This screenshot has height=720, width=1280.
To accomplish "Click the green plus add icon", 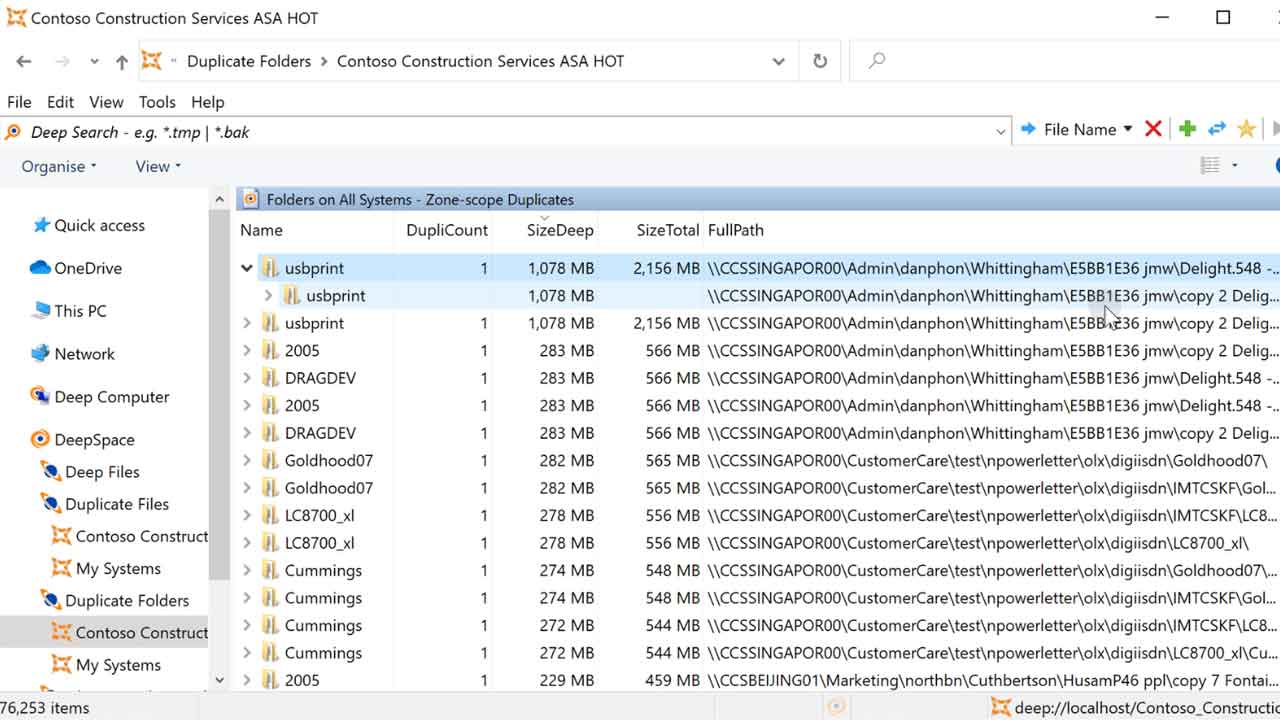I will point(1187,129).
